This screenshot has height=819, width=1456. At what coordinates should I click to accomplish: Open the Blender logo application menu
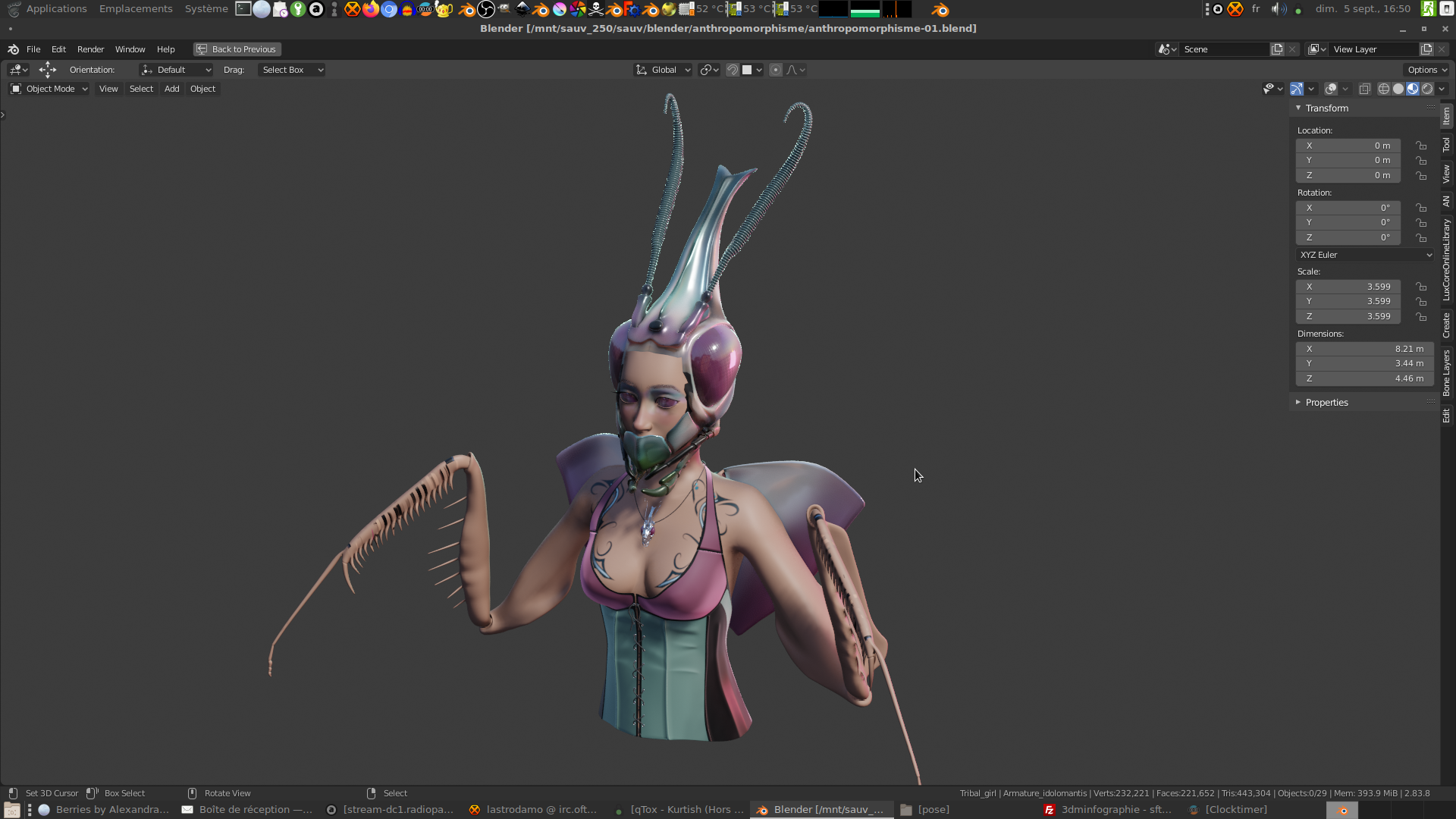[13, 49]
